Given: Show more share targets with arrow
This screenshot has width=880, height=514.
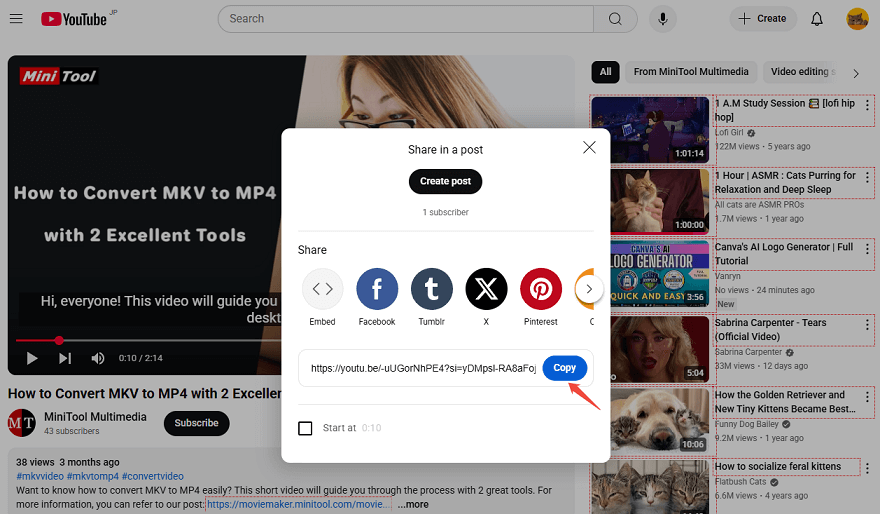Looking at the screenshot, I should 589,289.
